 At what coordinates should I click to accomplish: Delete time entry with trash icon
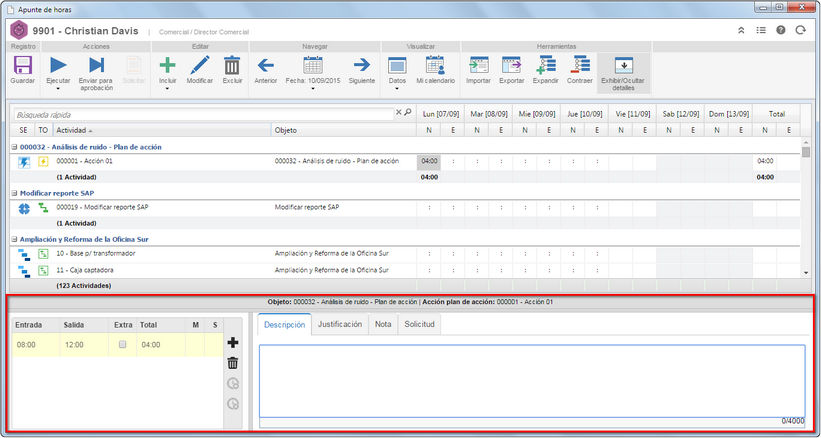click(233, 363)
